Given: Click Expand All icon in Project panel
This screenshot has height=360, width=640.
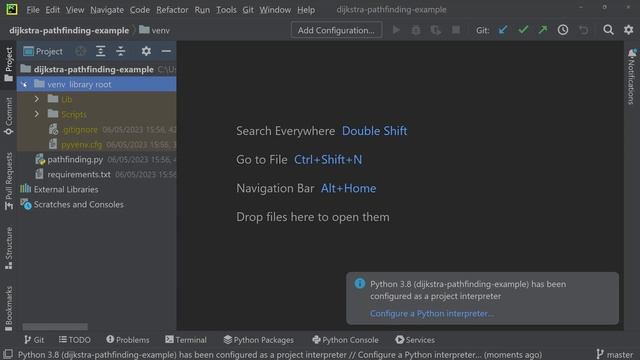Looking at the screenshot, I should click(x=100, y=51).
